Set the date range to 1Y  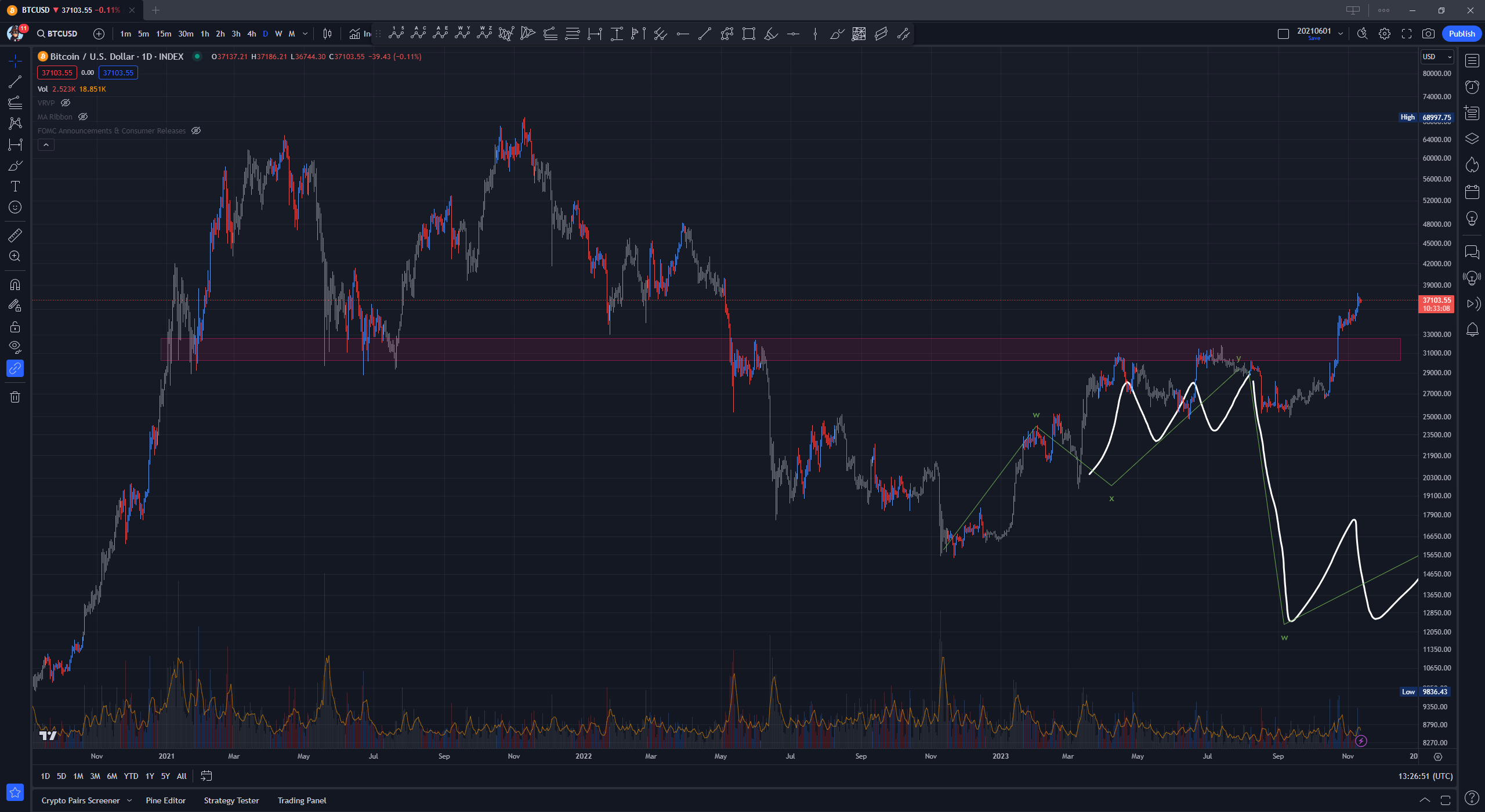click(x=150, y=776)
